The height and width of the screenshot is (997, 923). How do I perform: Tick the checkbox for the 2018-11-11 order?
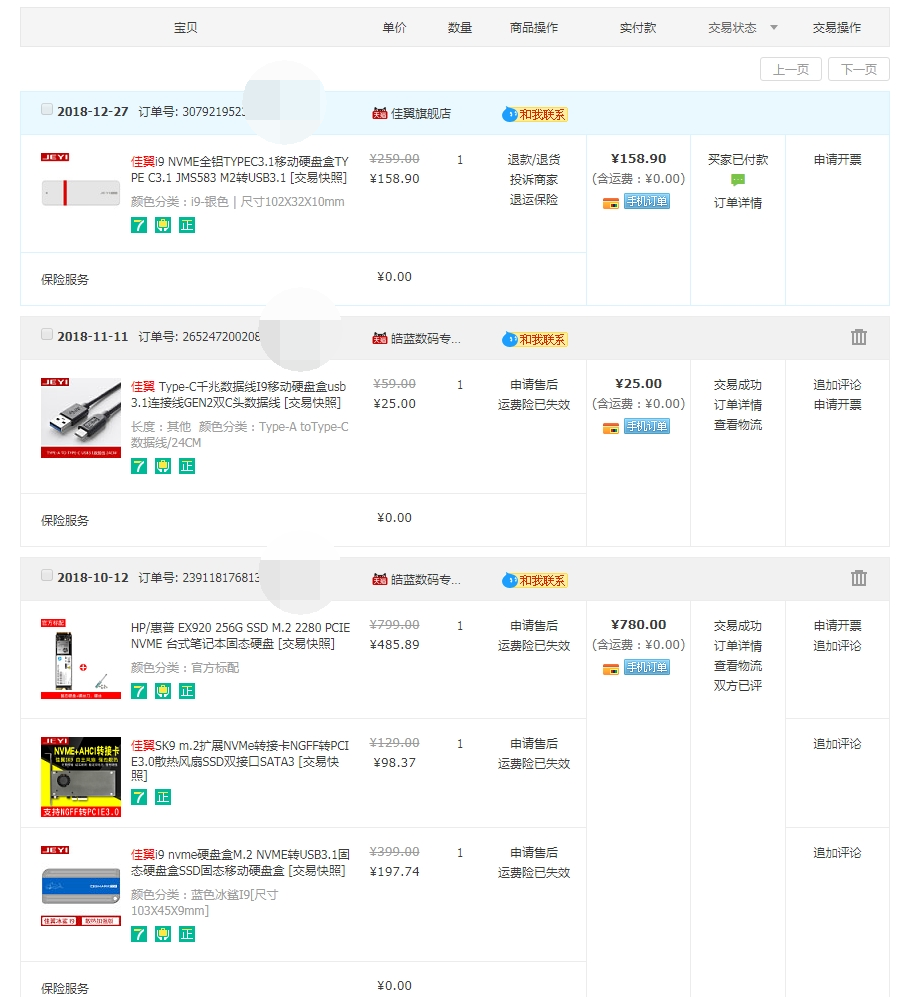pyautogui.click(x=47, y=334)
